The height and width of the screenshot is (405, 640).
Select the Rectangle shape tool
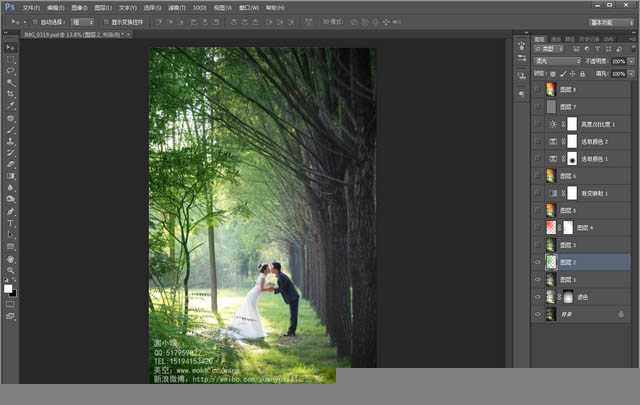coord(10,247)
